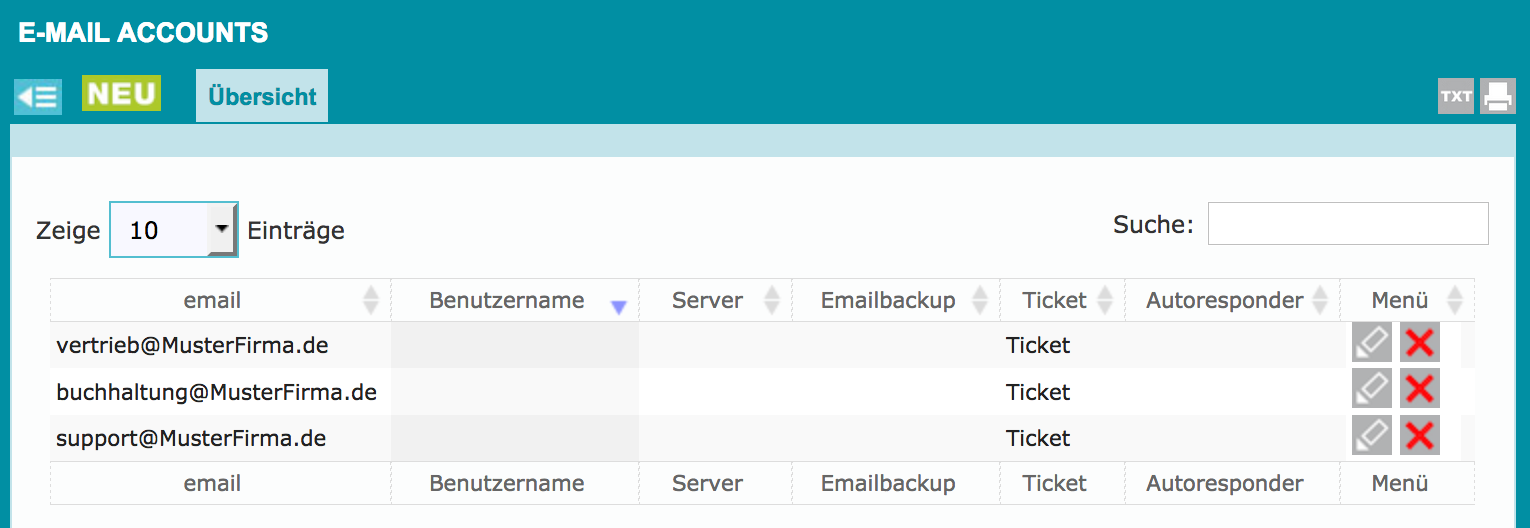
Task: Delete the vertrieb@MusterFirma.de account
Action: pos(1419,344)
